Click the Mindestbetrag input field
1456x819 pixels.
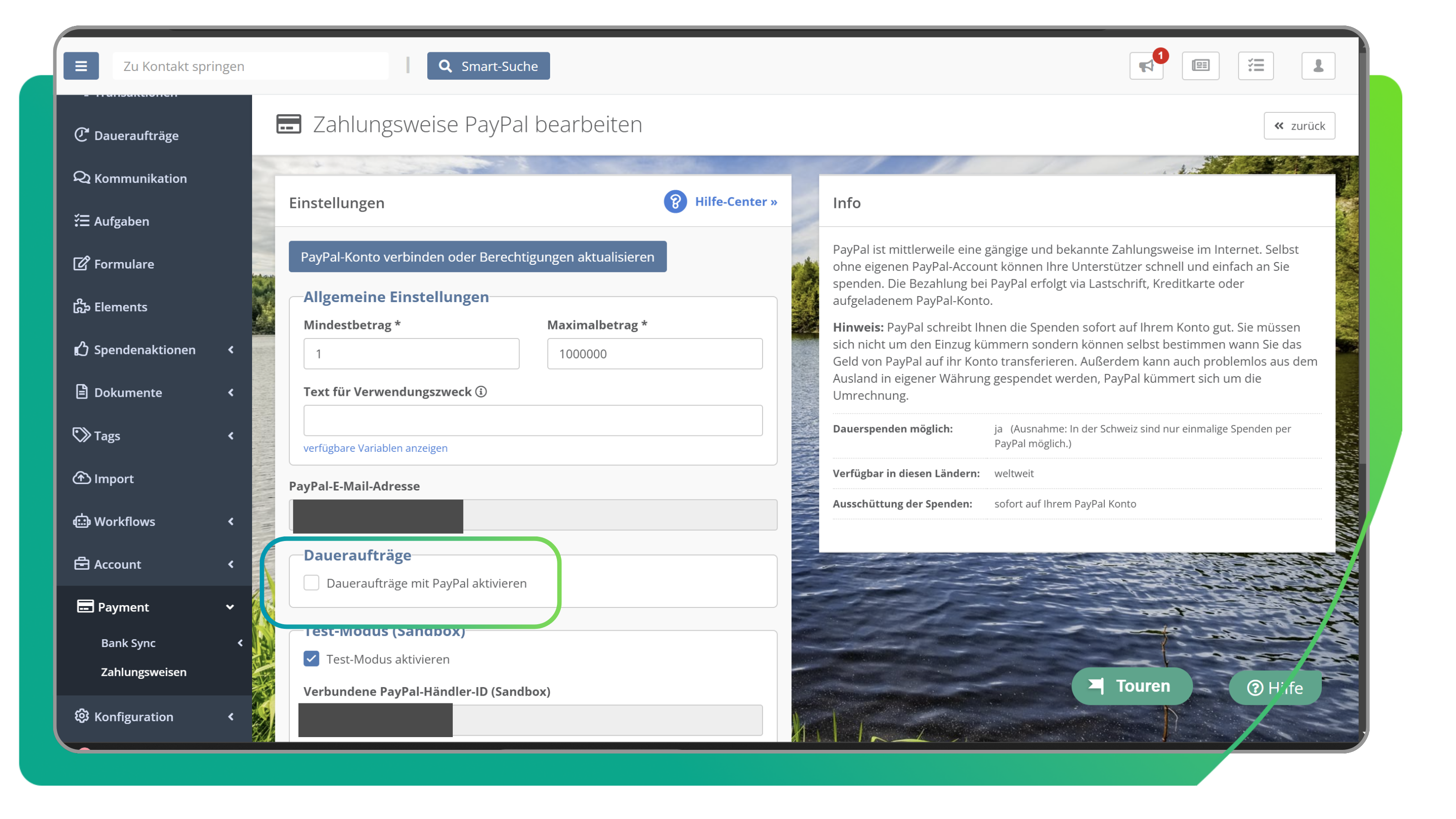[x=411, y=354]
